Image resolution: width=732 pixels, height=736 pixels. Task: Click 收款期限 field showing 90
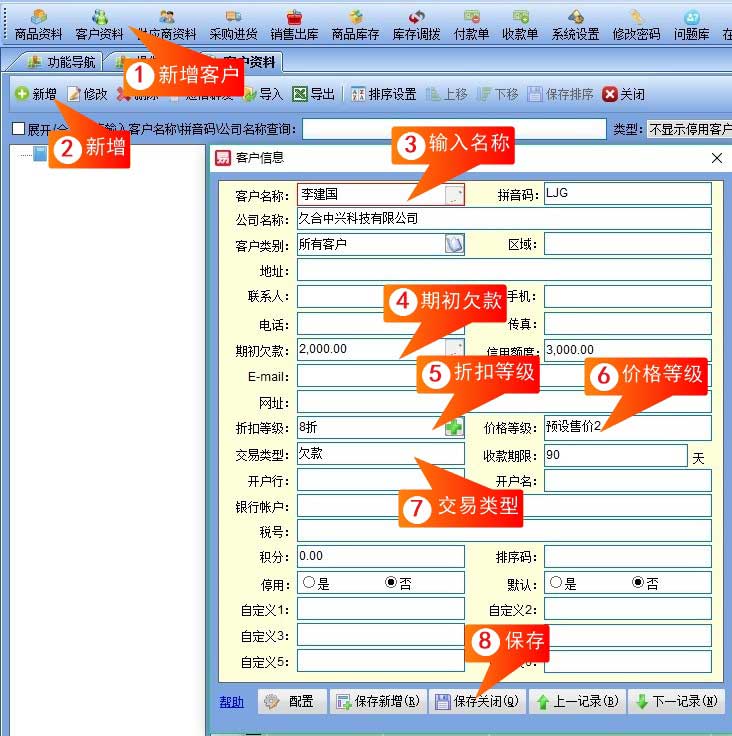tap(616, 455)
